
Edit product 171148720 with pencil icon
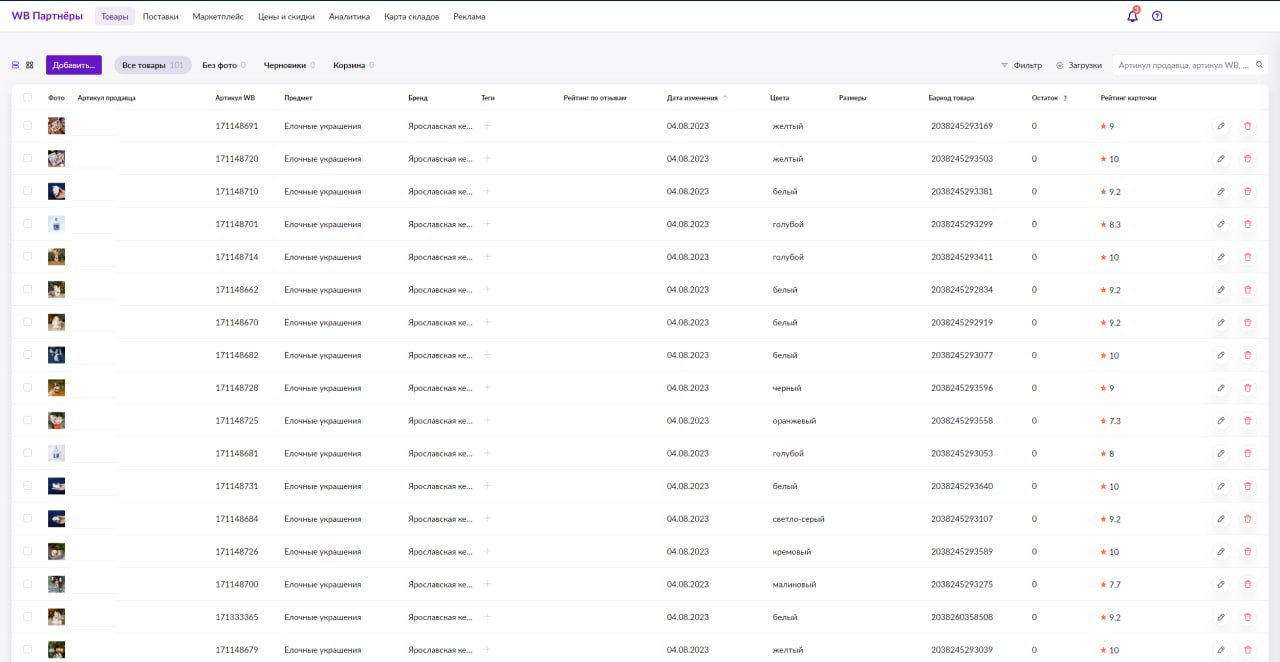coord(1220,159)
